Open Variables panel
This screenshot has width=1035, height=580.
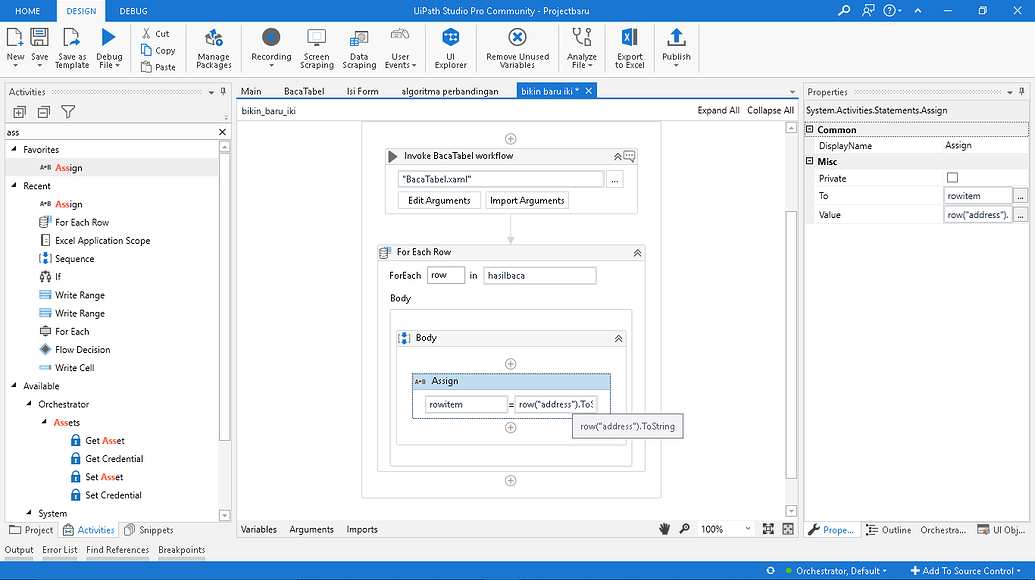(259, 529)
